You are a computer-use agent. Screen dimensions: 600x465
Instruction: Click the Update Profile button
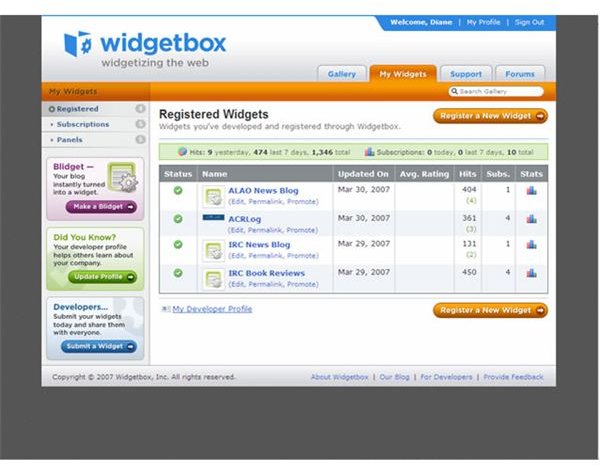tap(103, 277)
